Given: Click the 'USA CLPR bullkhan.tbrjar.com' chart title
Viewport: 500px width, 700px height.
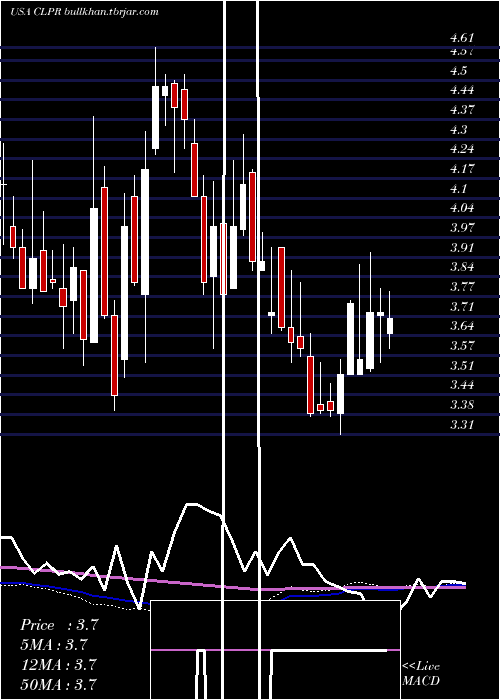Looking at the screenshot, I should 84,12.
